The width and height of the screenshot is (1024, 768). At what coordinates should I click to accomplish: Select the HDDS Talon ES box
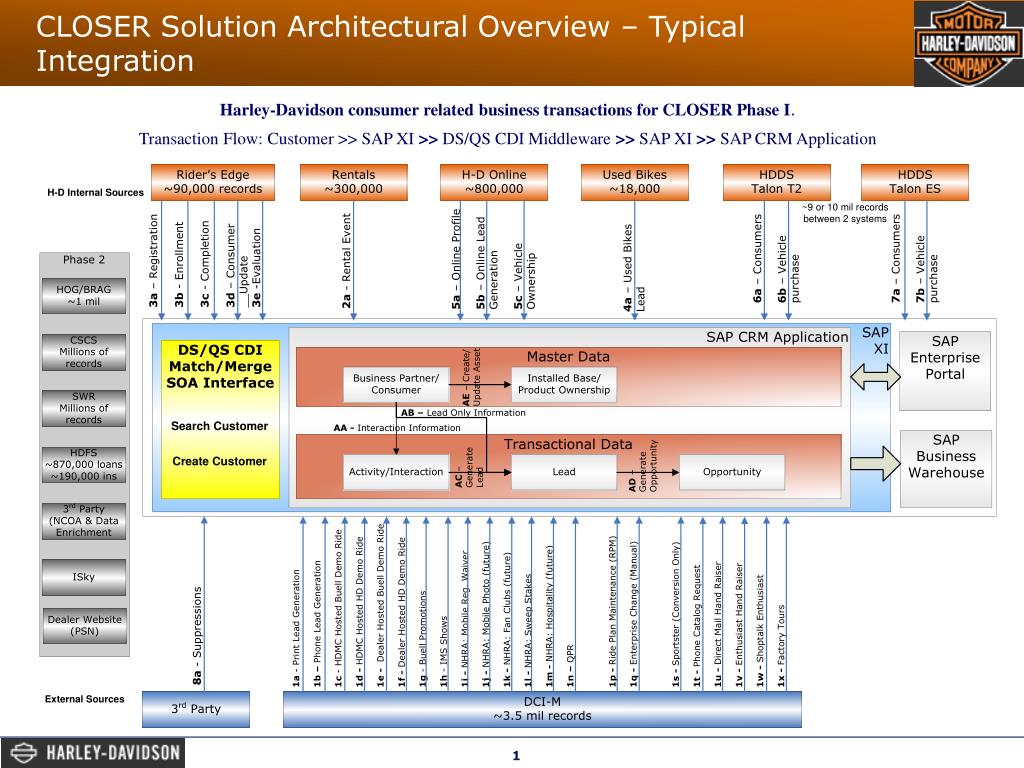click(915, 182)
